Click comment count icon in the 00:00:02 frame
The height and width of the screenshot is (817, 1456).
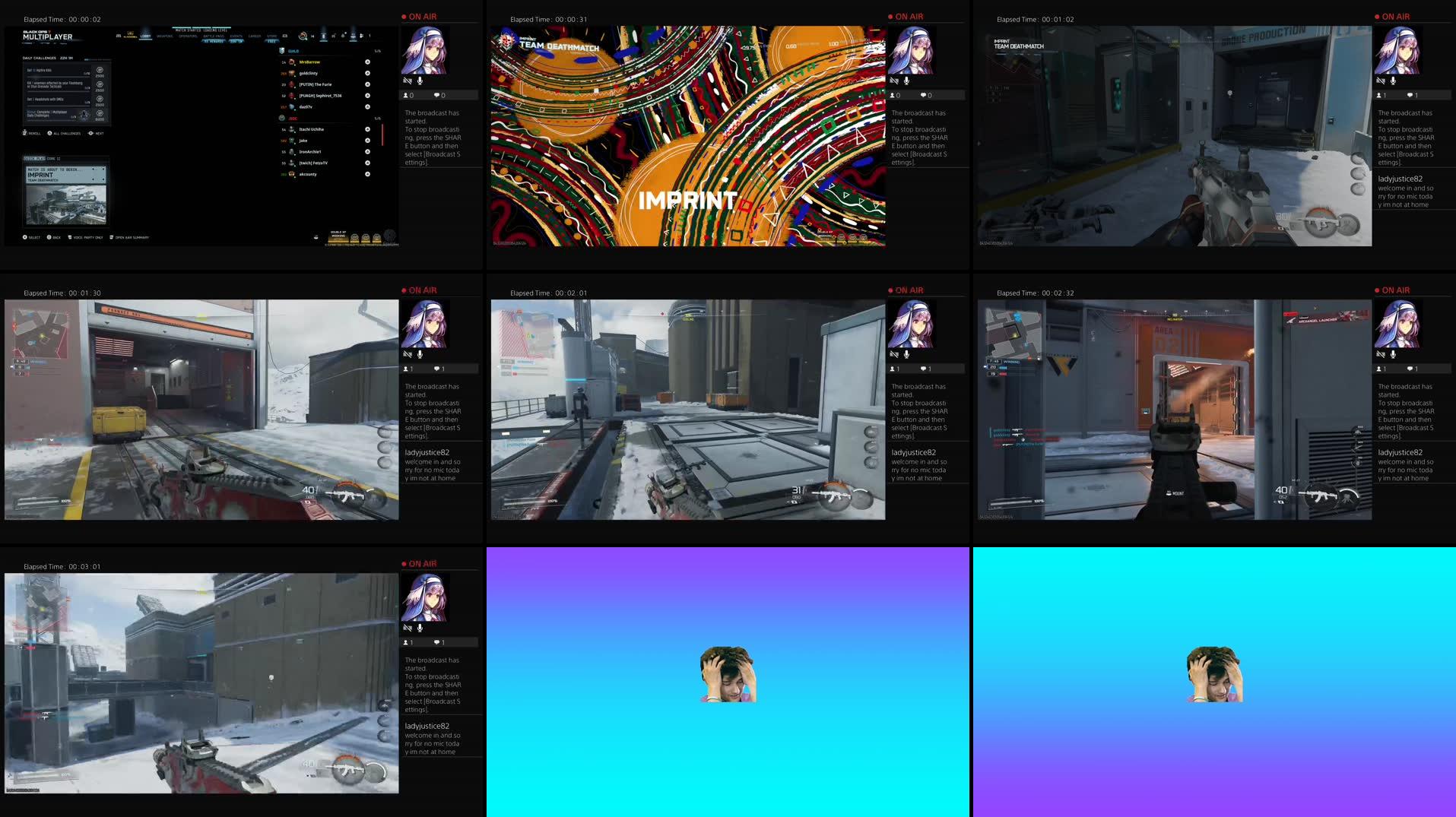tap(437, 96)
